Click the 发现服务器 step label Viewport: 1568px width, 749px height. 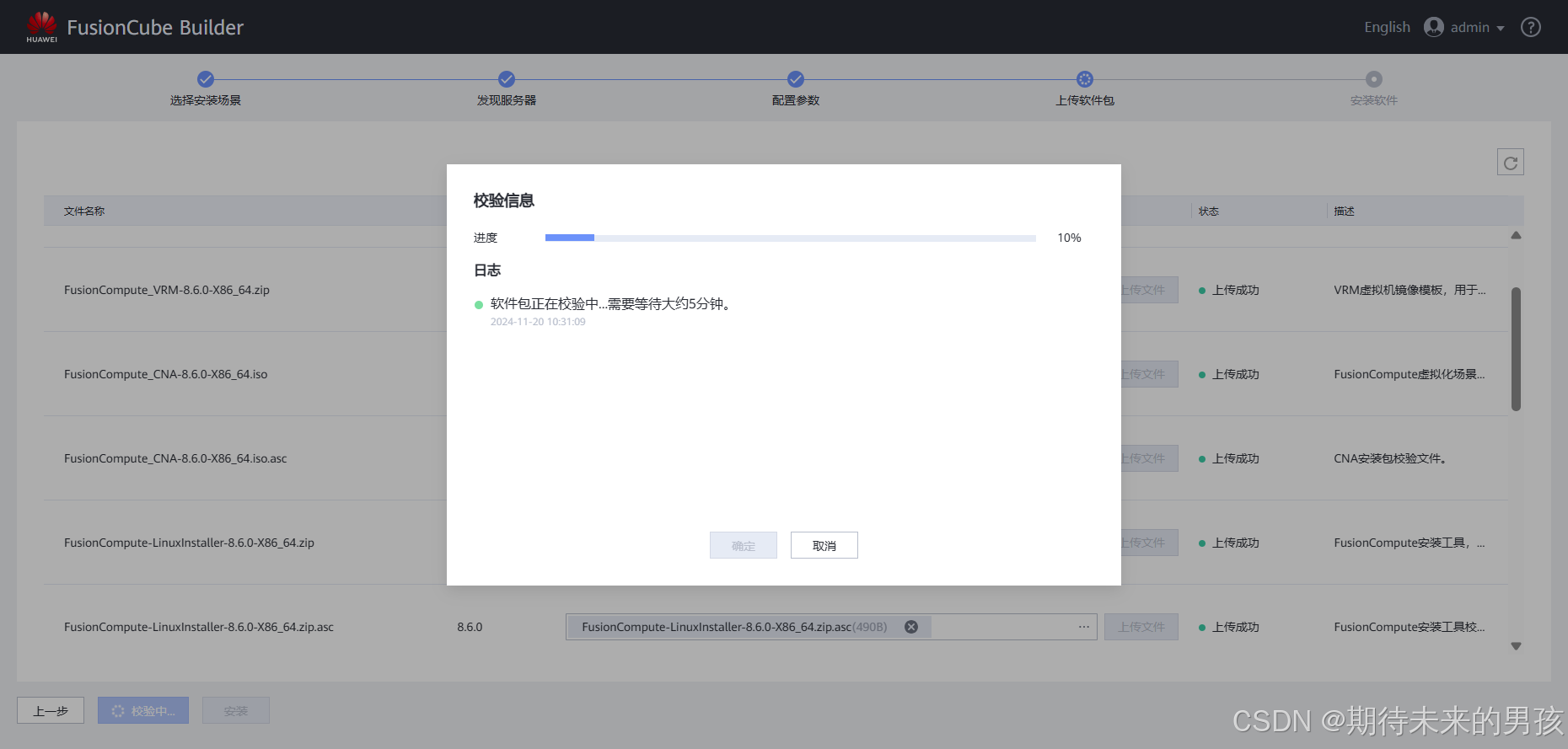(x=507, y=100)
